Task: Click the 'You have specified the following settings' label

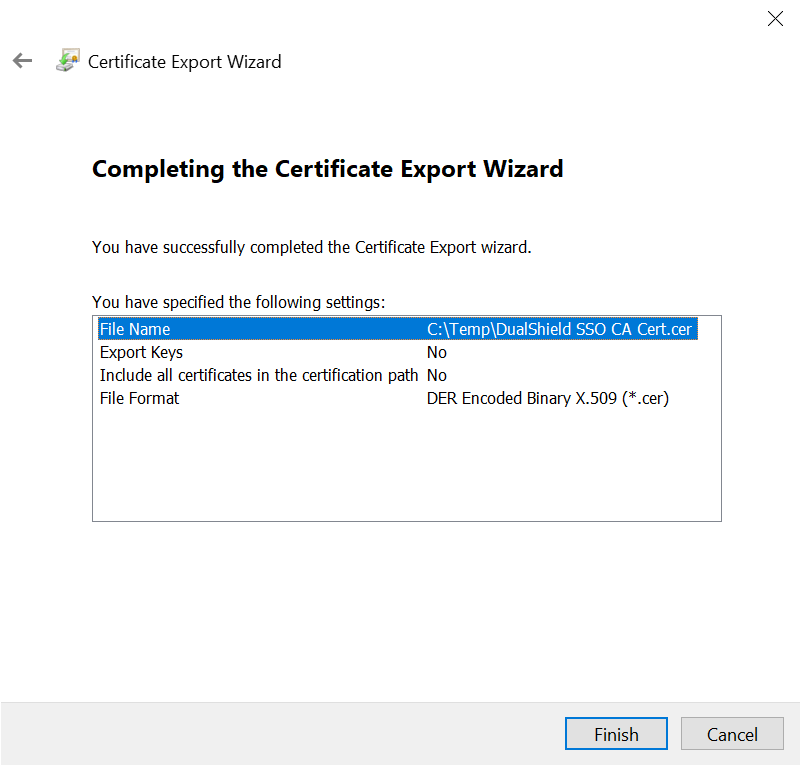Action: [238, 301]
